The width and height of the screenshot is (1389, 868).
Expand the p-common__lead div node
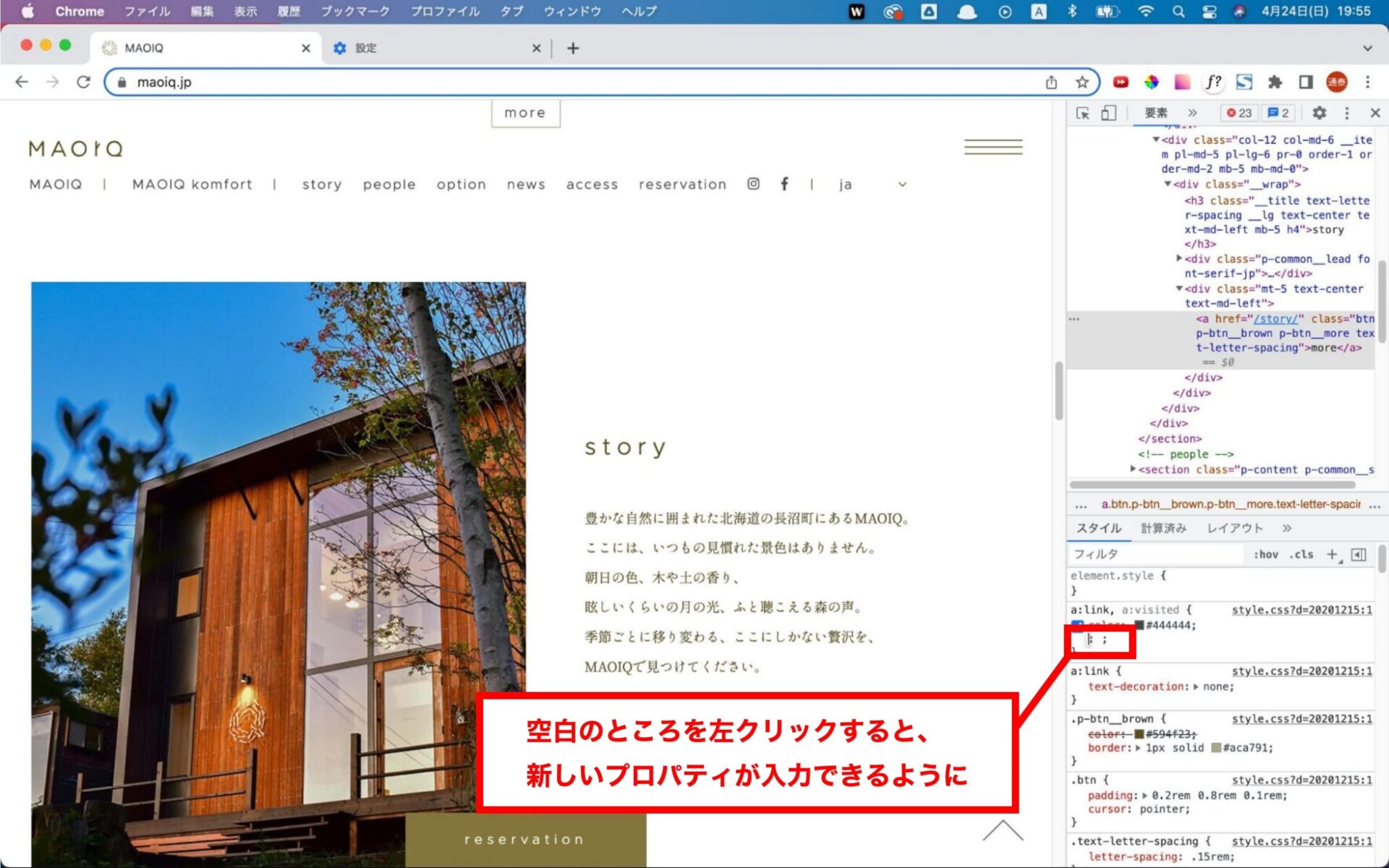tap(1179, 258)
